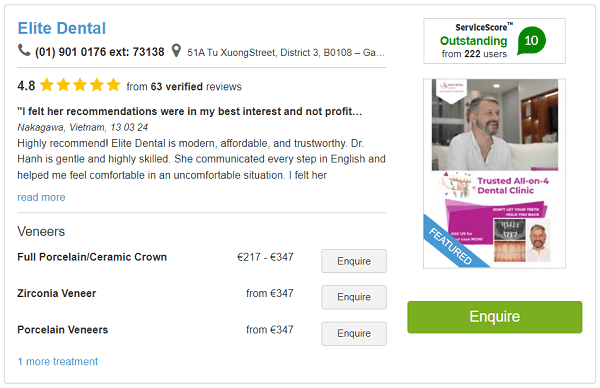
Task: Click the fifth yellow rating star
Action: [114, 85]
